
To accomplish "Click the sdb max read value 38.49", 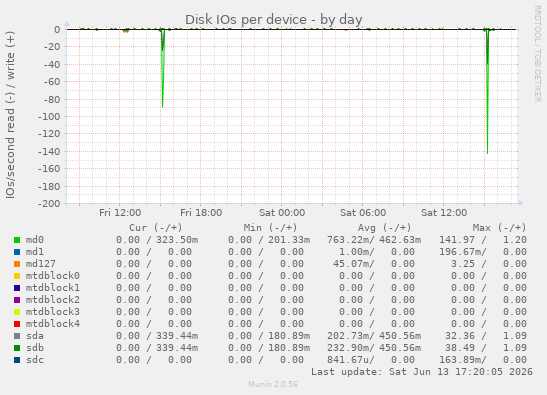I will tap(460, 348).
